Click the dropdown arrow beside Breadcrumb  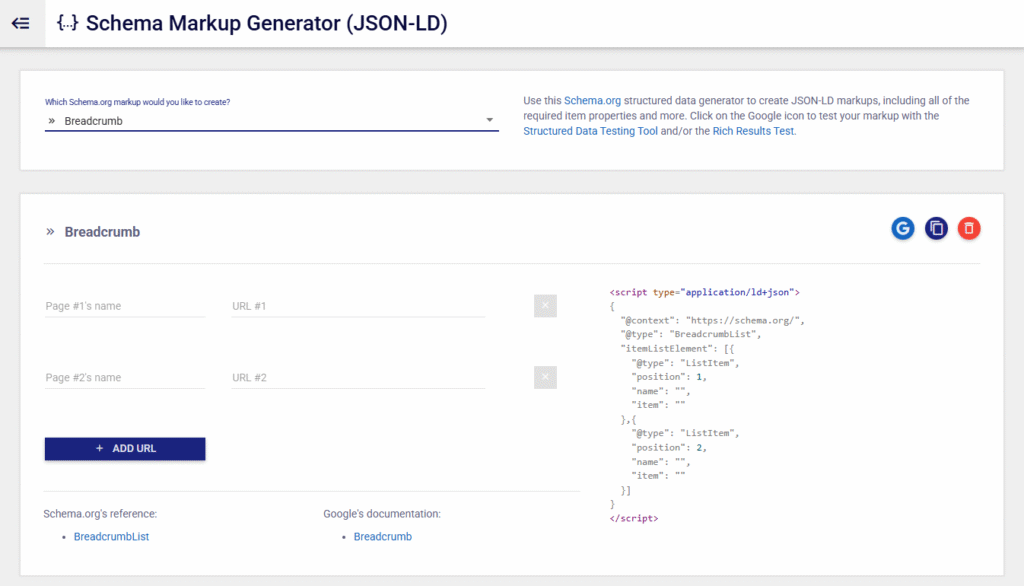pyautogui.click(x=489, y=120)
